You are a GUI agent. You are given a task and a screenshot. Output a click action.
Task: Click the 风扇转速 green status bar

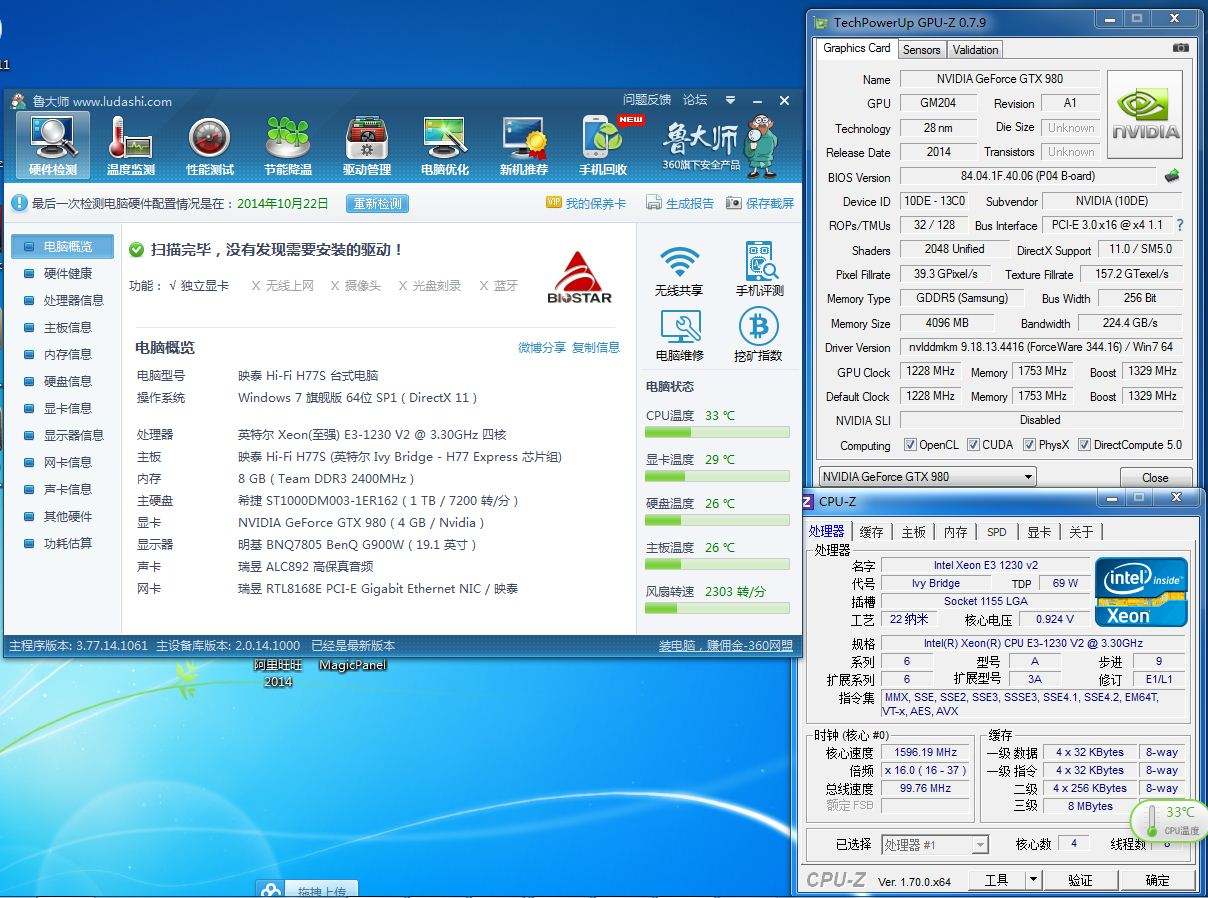pyautogui.click(x=717, y=608)
